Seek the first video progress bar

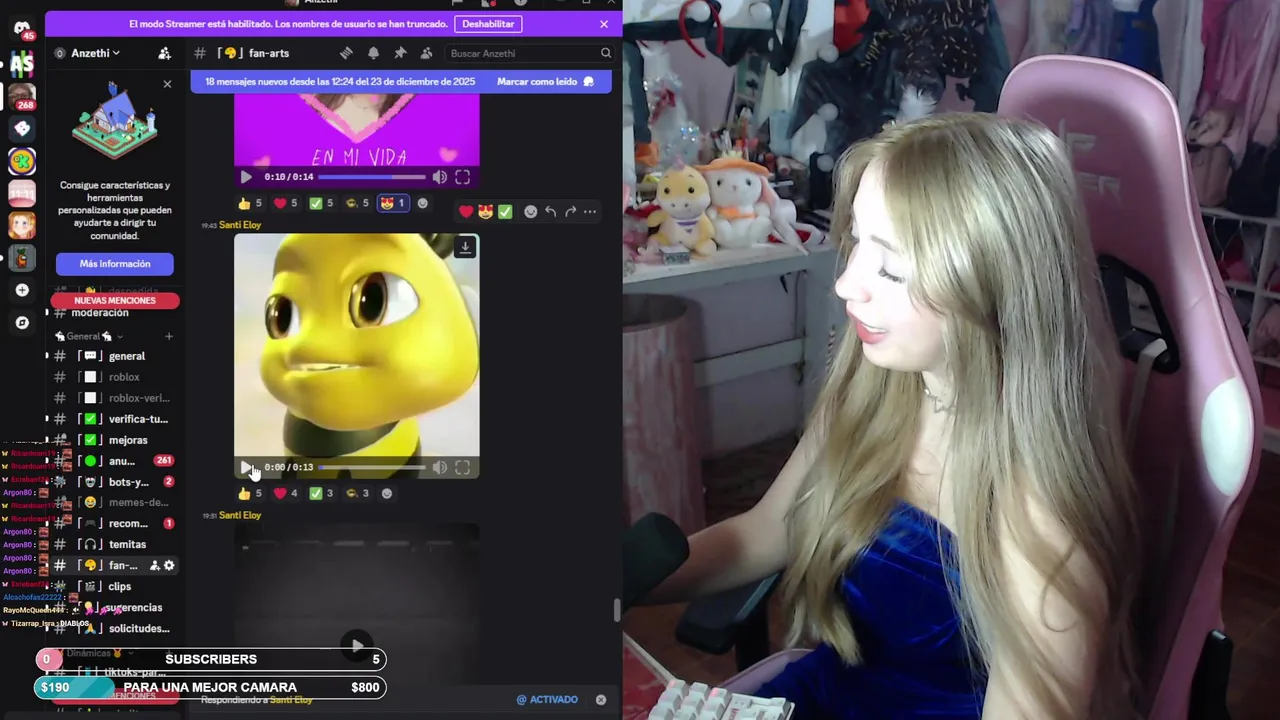(x=371, y=177)
